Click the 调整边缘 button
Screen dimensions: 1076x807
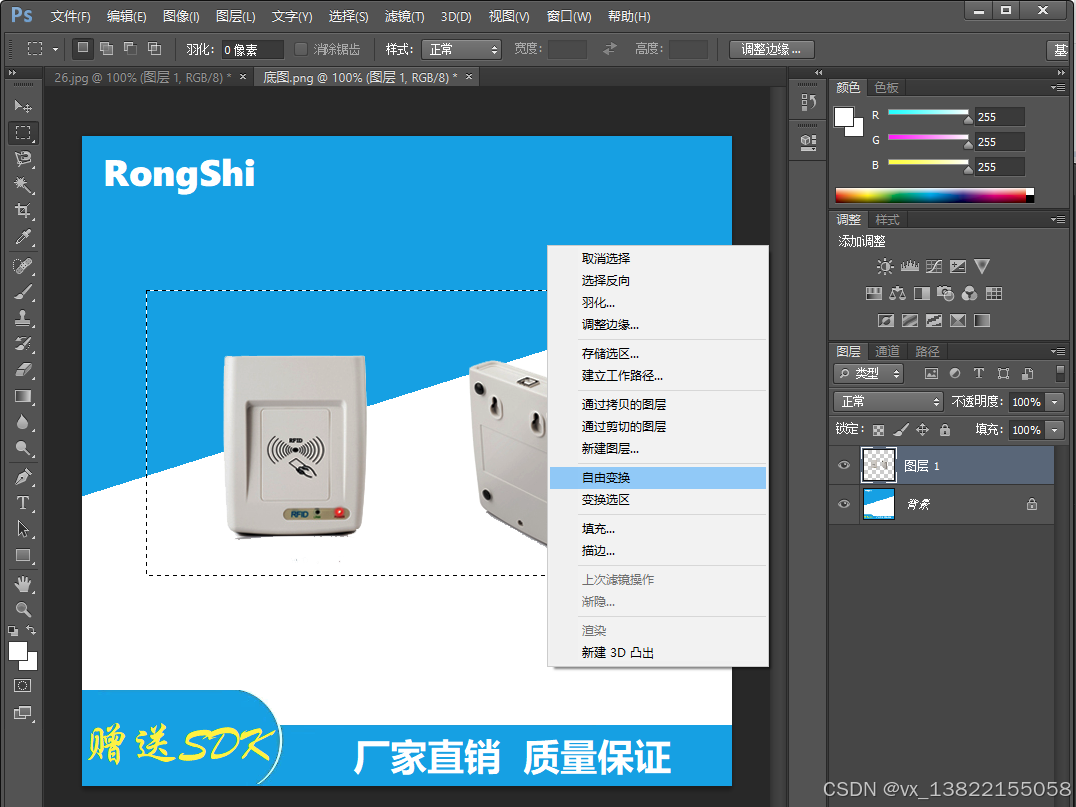coord(771,49)
